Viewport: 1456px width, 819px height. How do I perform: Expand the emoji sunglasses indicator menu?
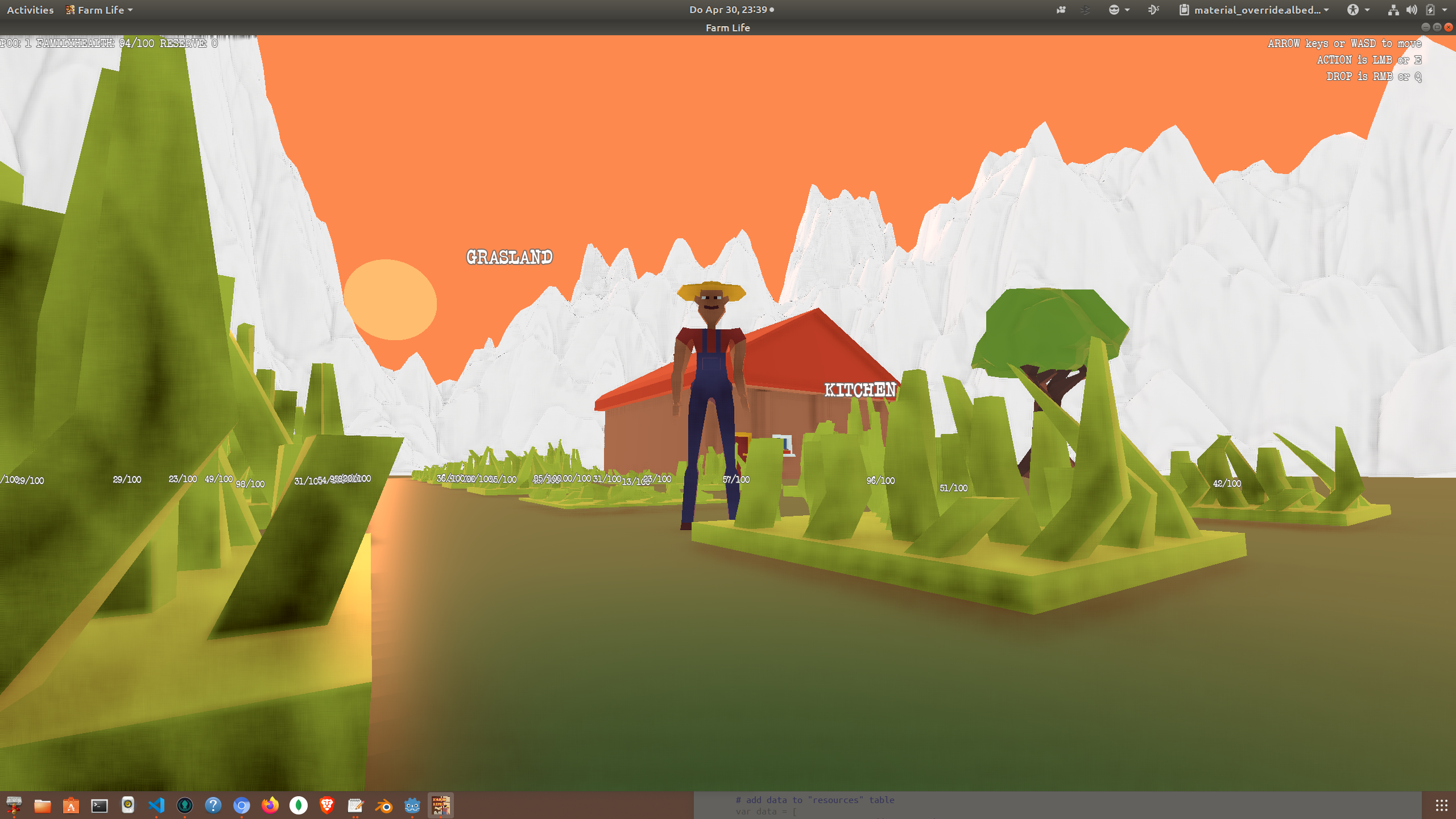tap(1118, 10)
